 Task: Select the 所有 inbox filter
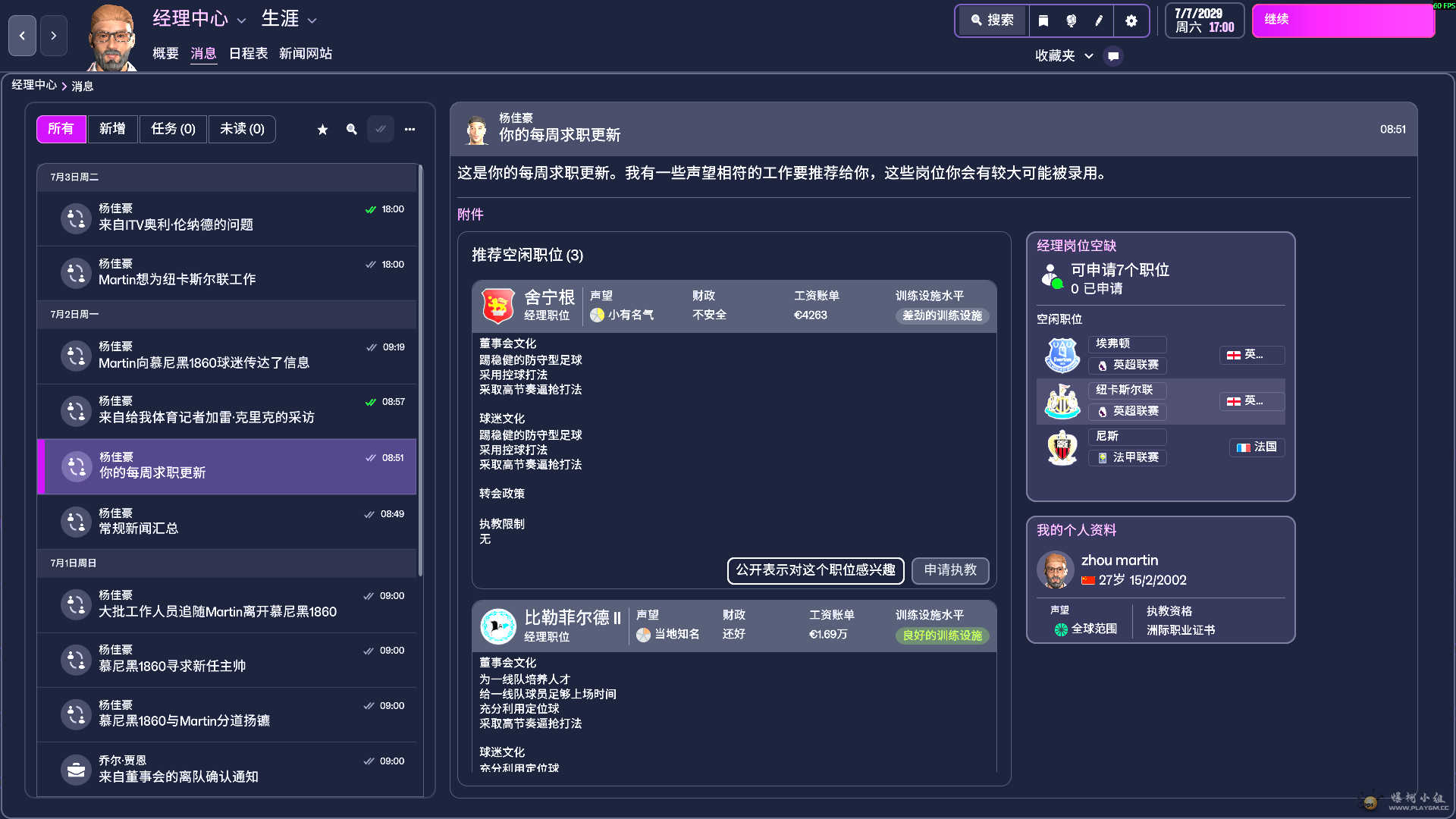[61, 129]
